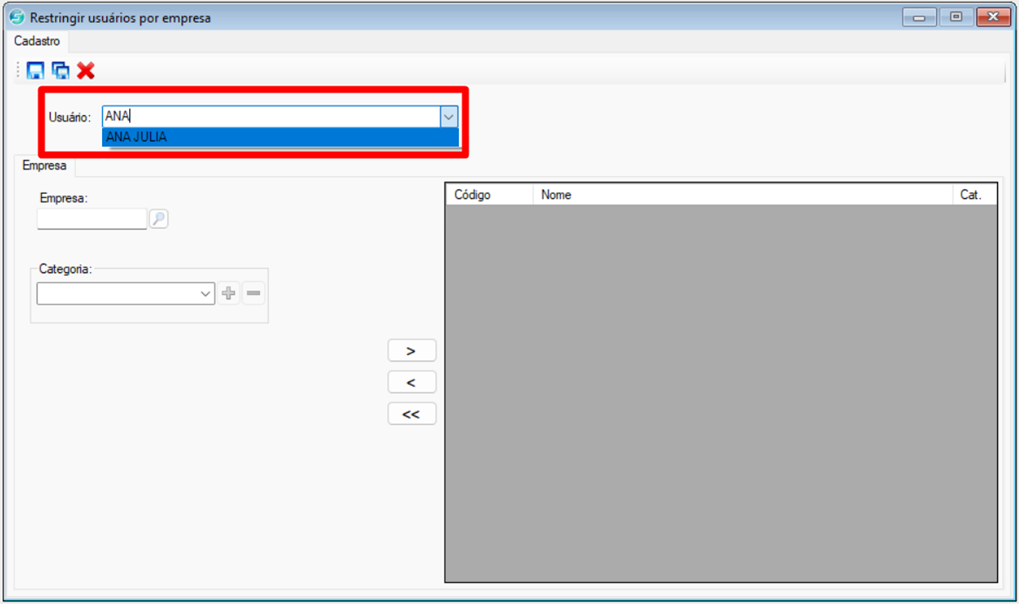Click the red X delete toolbar icon
Screen dimensions: 1019x604
tap(86, 70)
